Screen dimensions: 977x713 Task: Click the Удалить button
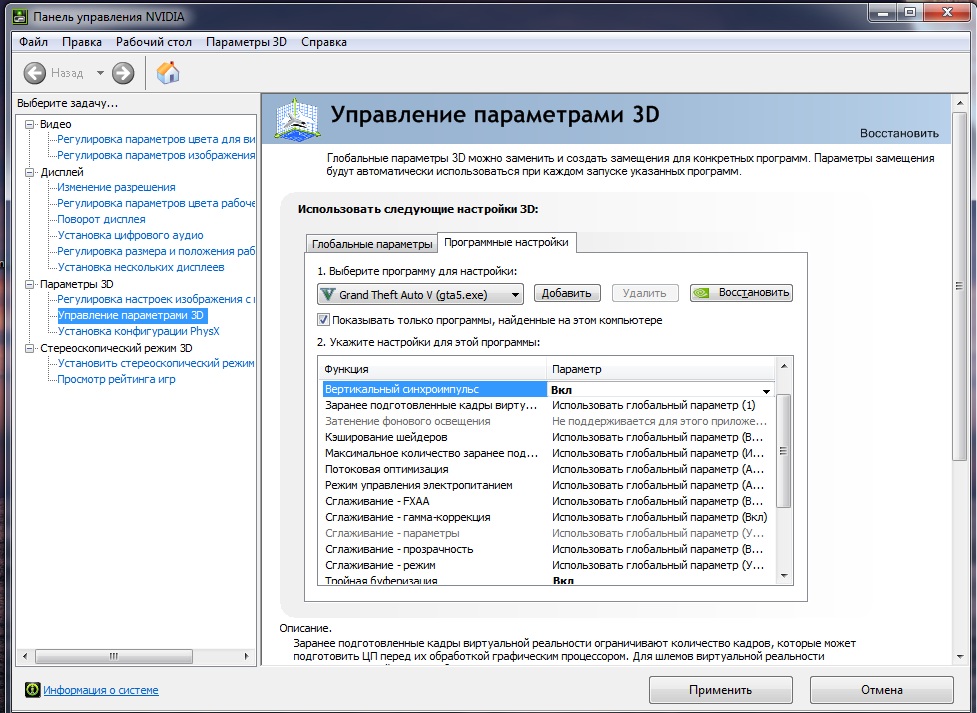click(644, 293)
